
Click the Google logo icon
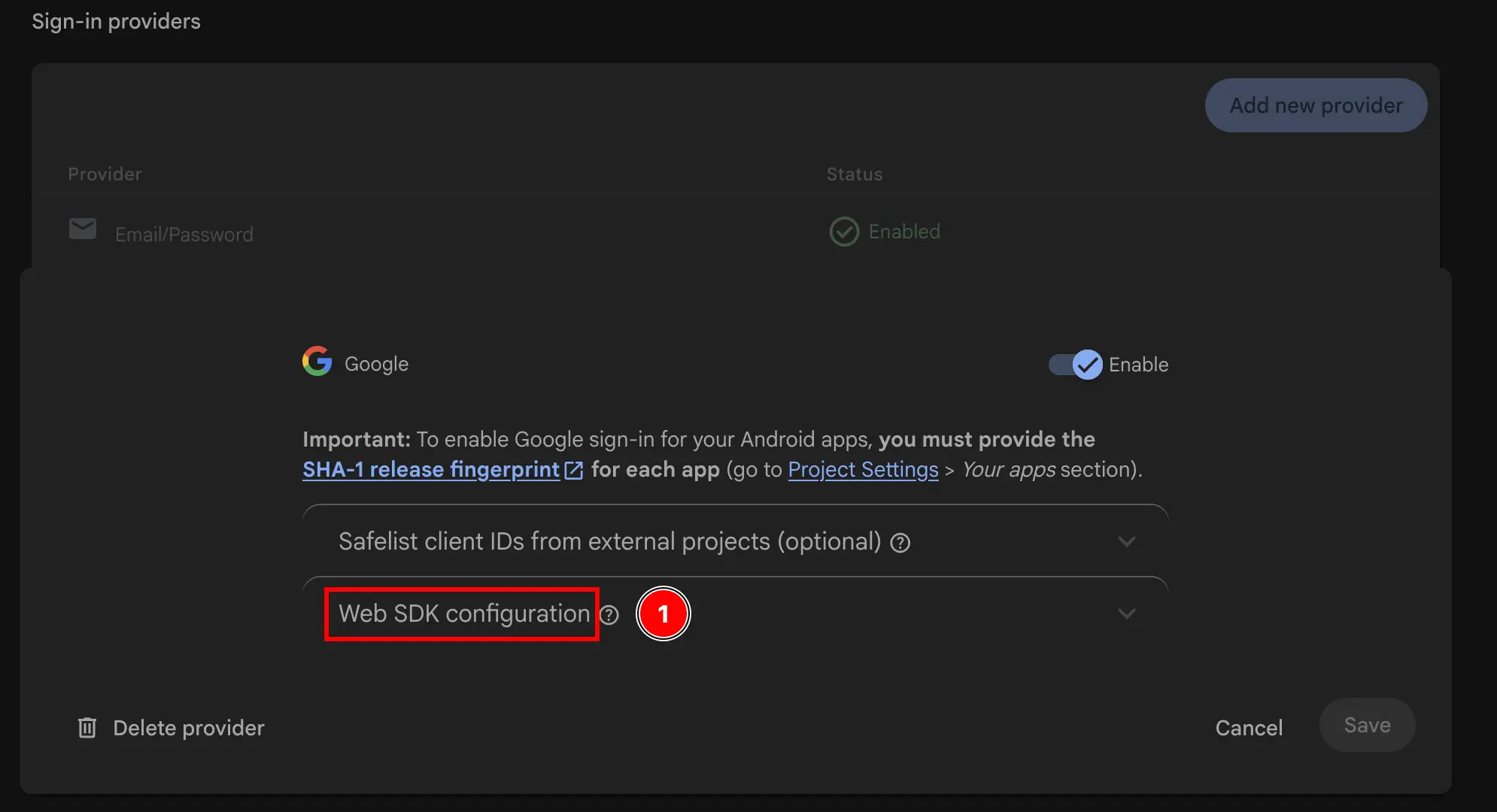point(317,362)
